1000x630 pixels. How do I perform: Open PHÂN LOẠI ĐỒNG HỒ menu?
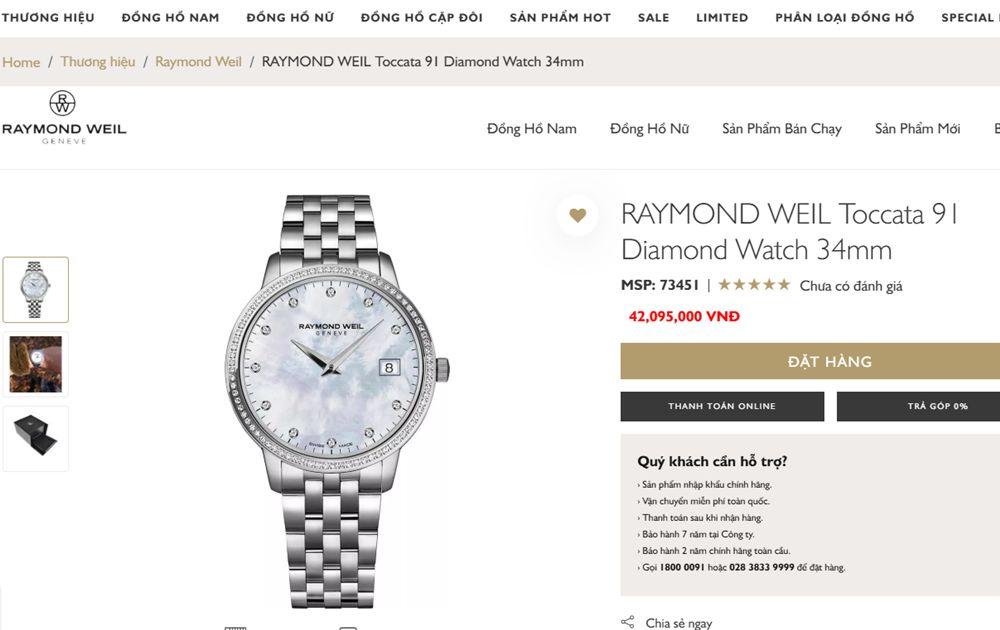(845, 18)
